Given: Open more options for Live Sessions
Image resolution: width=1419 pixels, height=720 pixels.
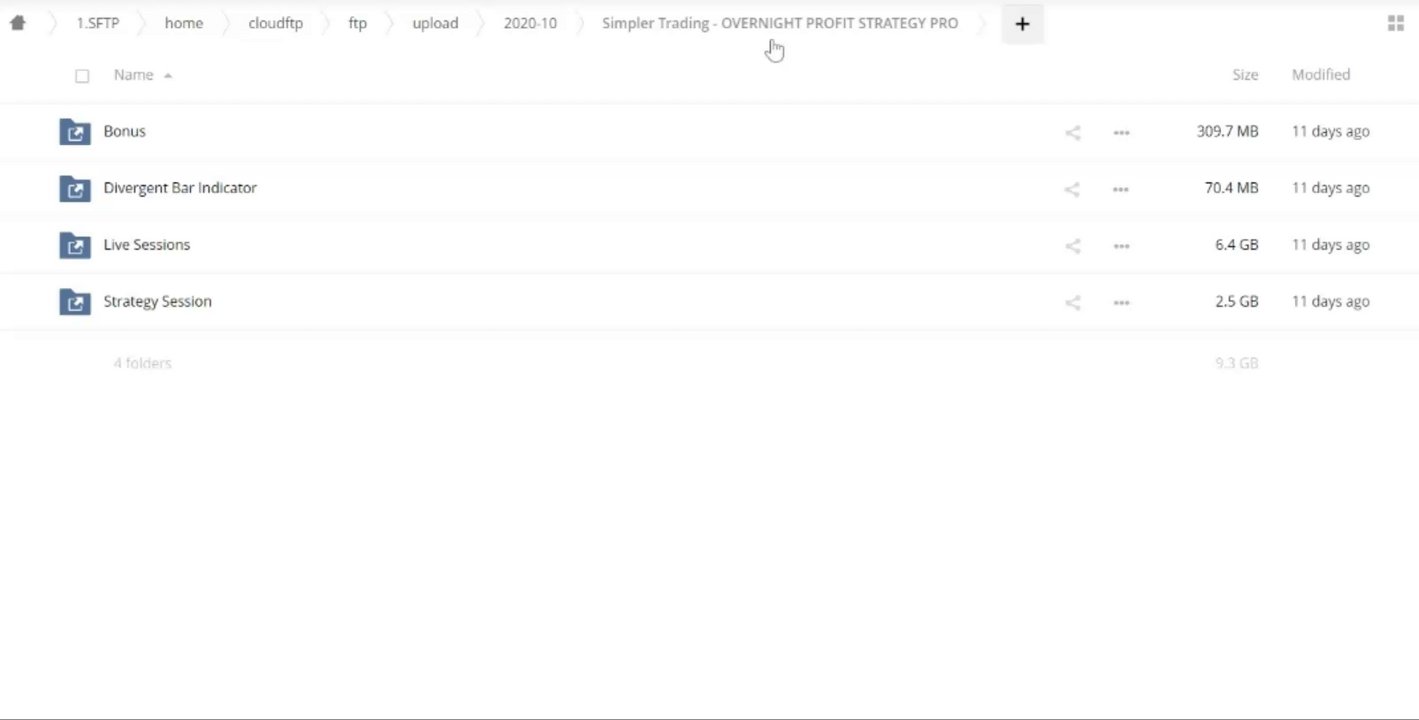Looking at the screenshot, I should coord(1121,246).
